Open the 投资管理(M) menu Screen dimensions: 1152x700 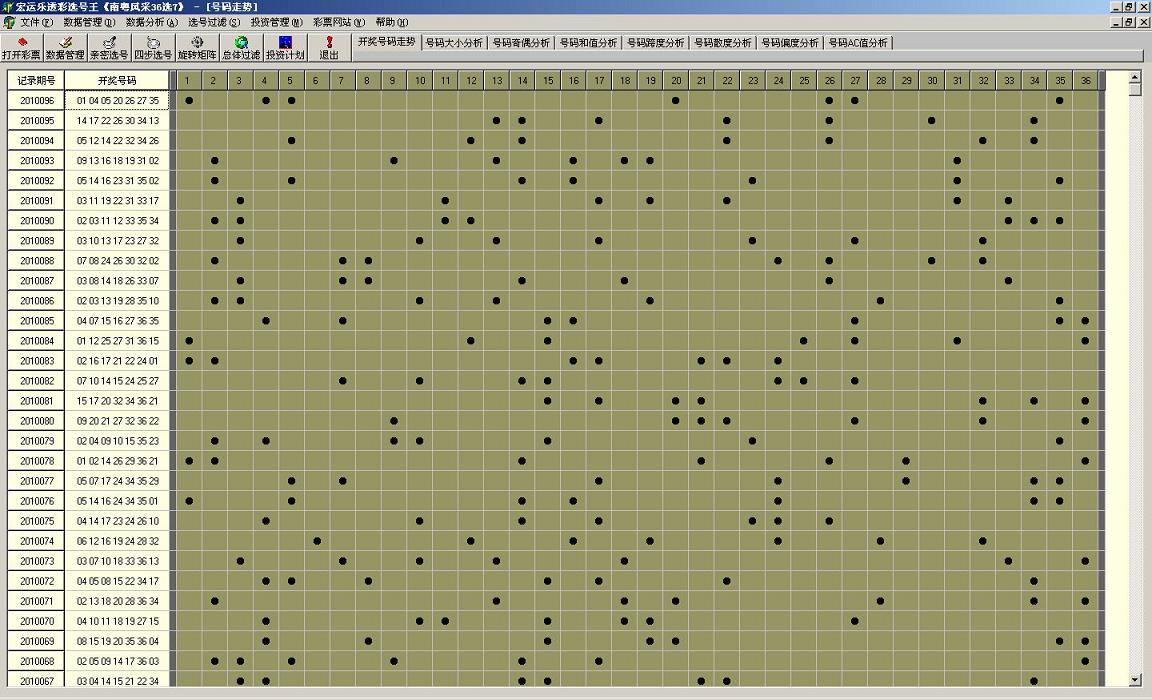(276, 22)
